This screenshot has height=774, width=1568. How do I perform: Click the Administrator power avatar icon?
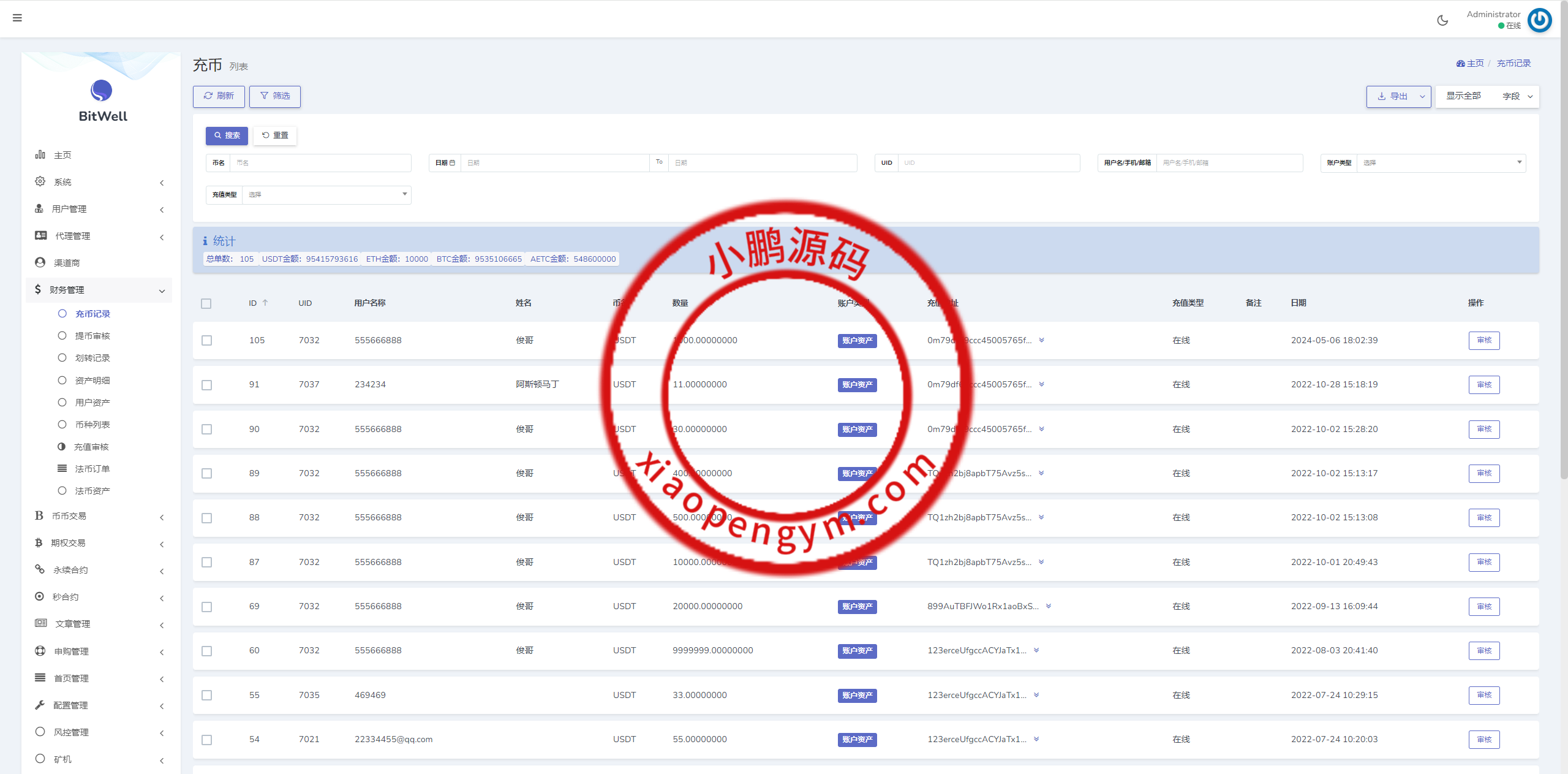point(1539,20)
